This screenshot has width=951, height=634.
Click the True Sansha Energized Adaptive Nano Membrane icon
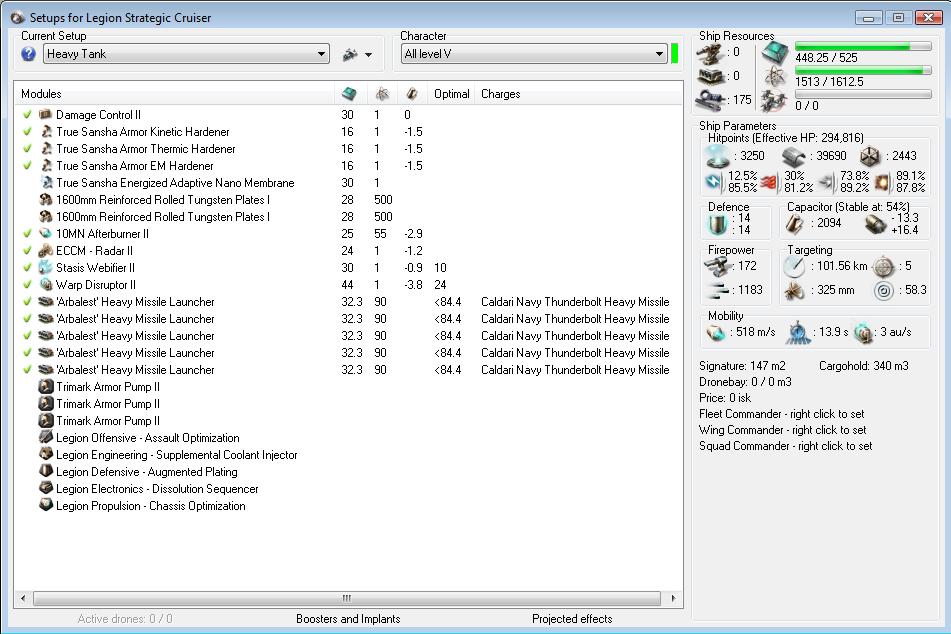click(46, 182)
